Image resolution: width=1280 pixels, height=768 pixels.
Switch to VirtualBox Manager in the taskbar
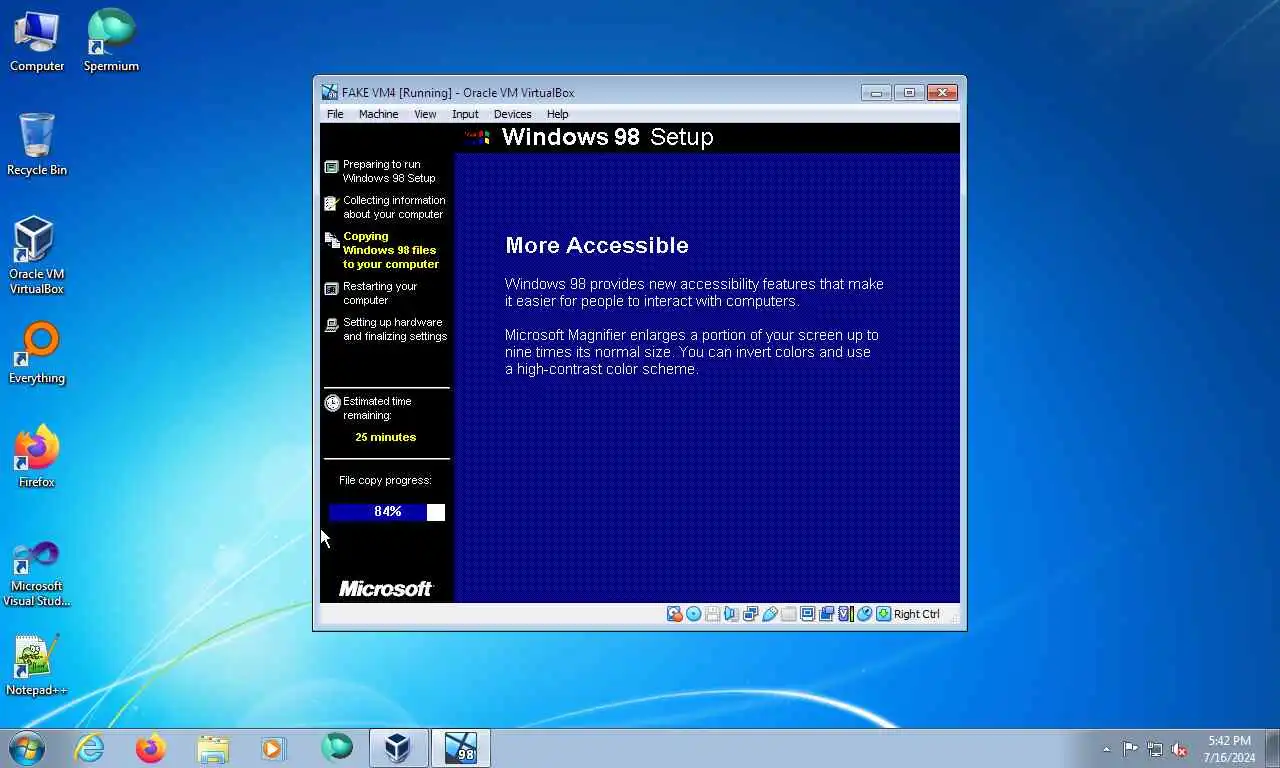398,748
